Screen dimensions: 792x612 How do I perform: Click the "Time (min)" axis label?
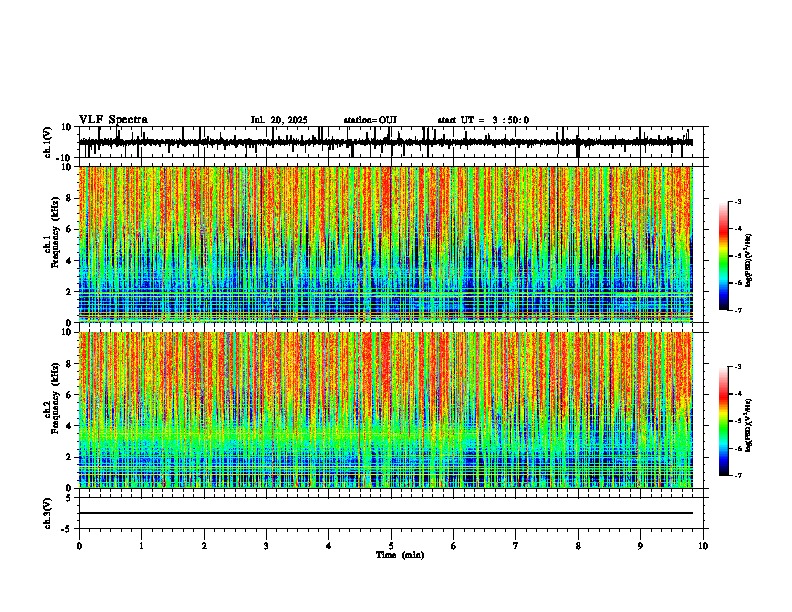point(400,555)
